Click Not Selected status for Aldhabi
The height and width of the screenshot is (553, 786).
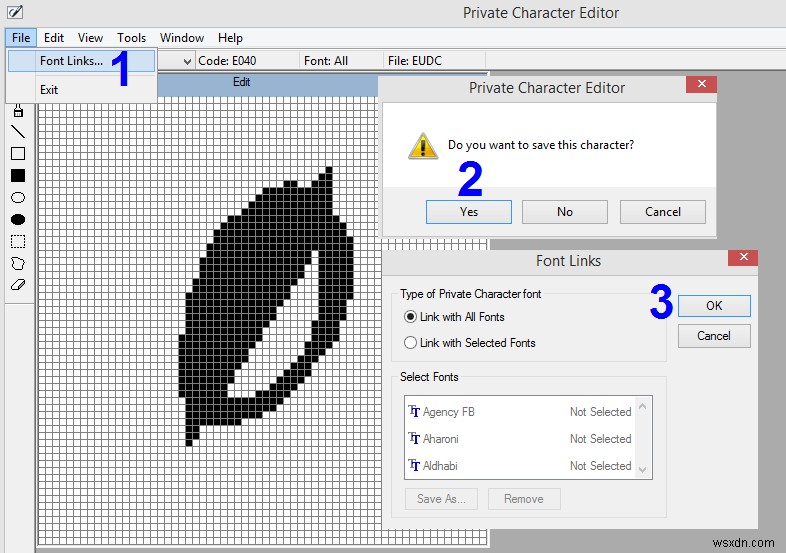(x=601, y=466)
